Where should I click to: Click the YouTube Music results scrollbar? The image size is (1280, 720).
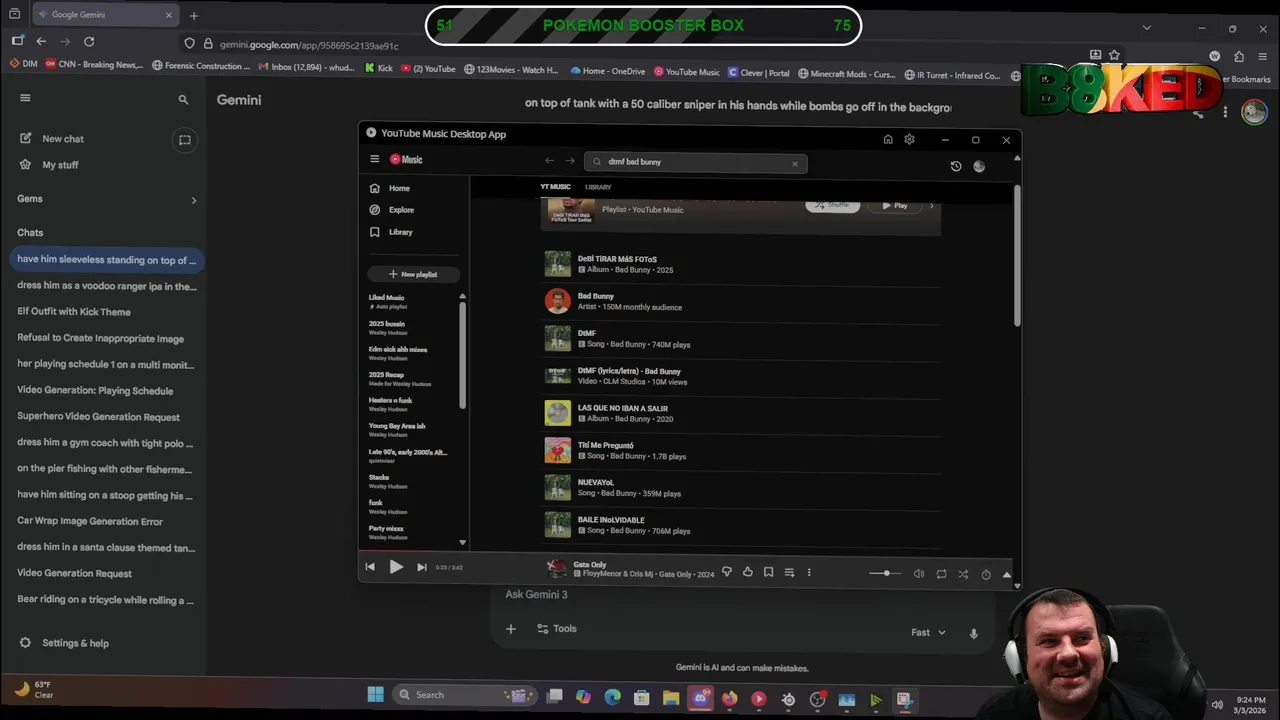(x=1017, y=256)
